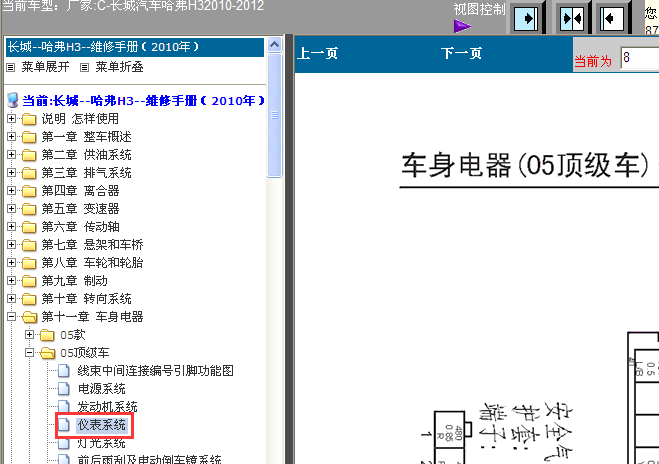Collapse the 第十一章 车身电器 node
659x464 pixels.
(11, 317)
